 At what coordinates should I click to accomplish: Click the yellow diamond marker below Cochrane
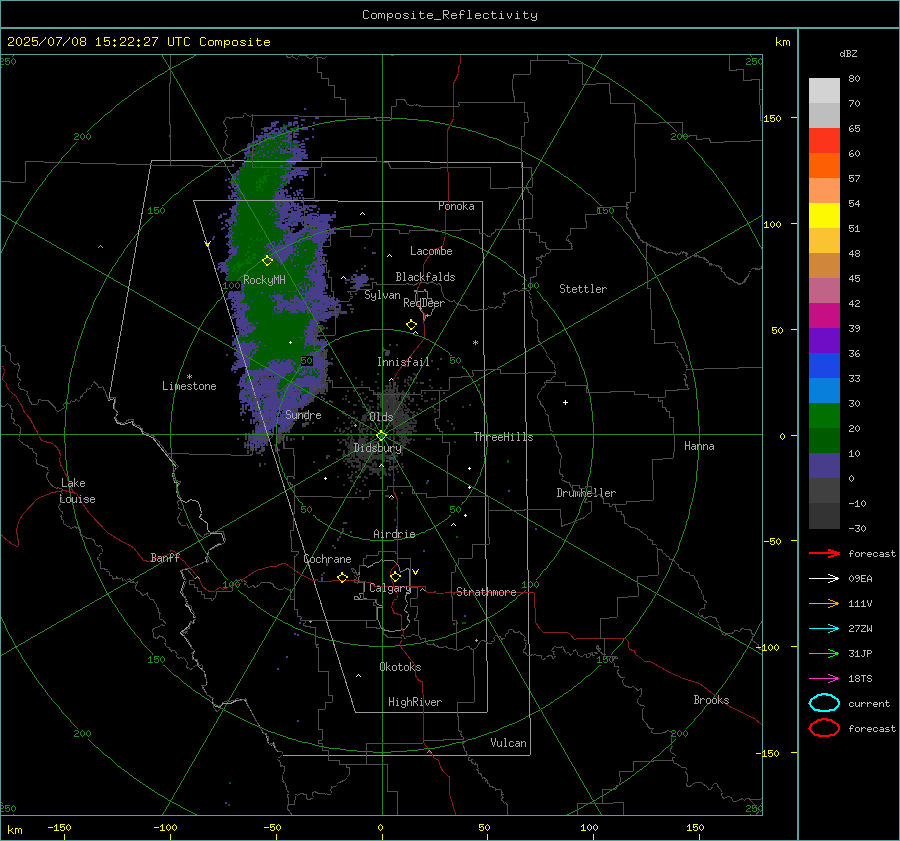[x=342, y=577]
